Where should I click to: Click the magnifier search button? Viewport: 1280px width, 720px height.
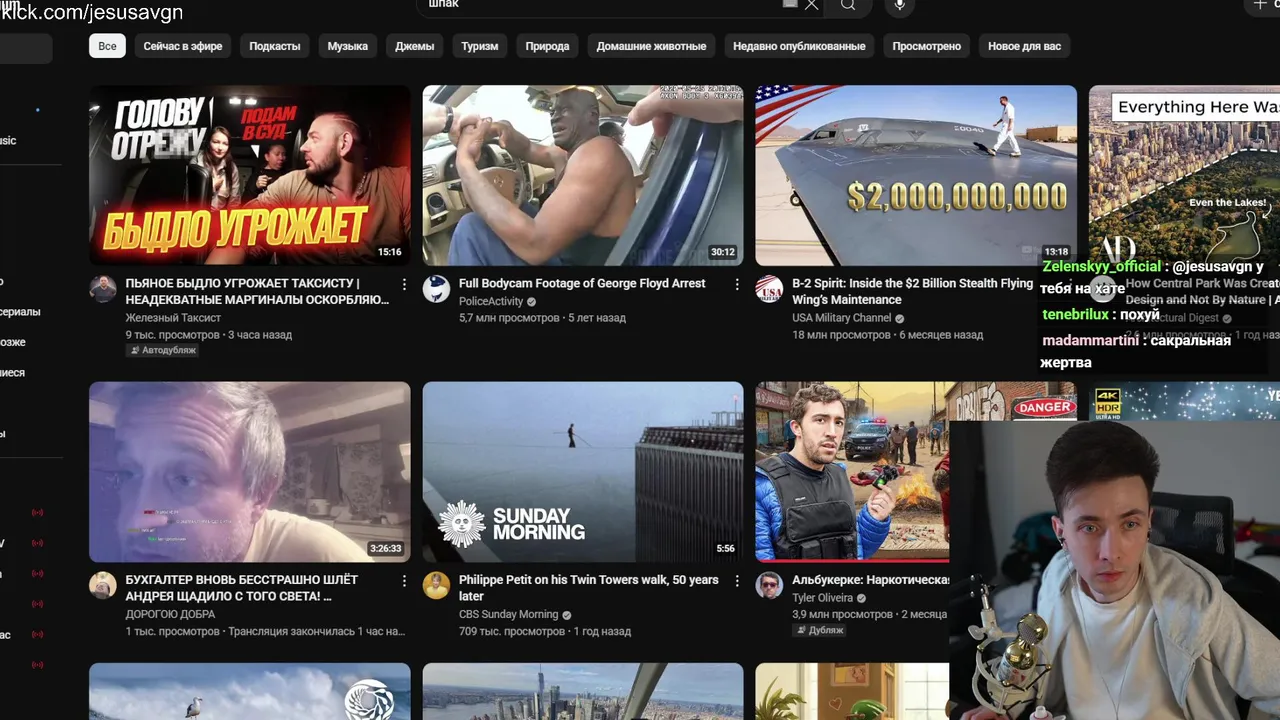pos(847,5)
